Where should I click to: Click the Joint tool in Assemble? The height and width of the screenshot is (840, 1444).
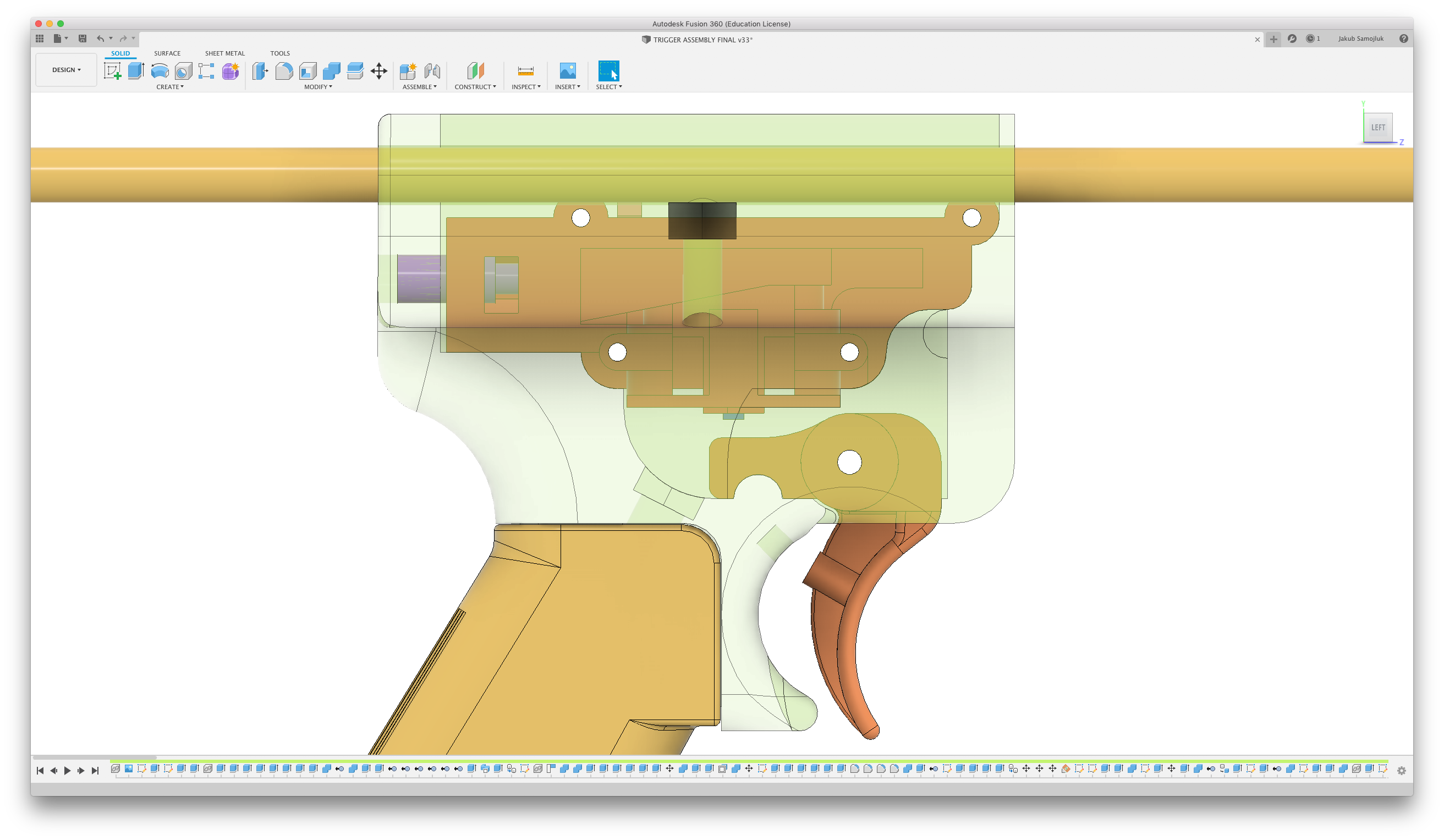click(432, 71)
